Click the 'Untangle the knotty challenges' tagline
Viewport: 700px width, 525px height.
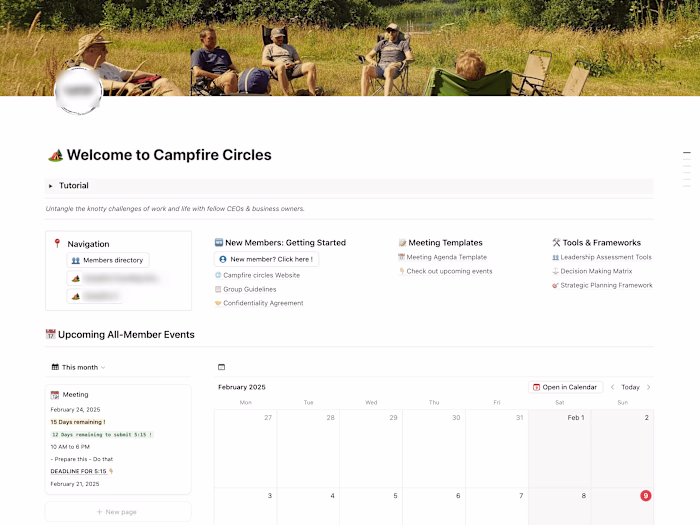175,208
